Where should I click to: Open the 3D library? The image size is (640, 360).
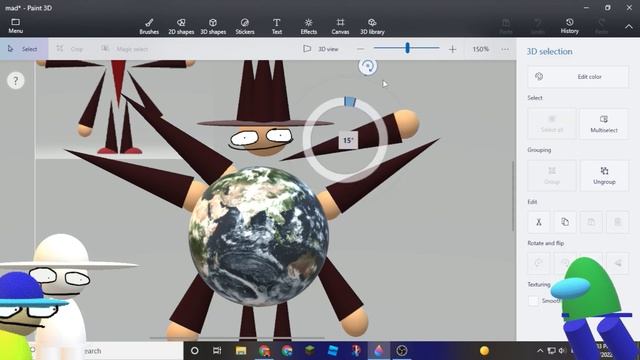coord(372,26)
